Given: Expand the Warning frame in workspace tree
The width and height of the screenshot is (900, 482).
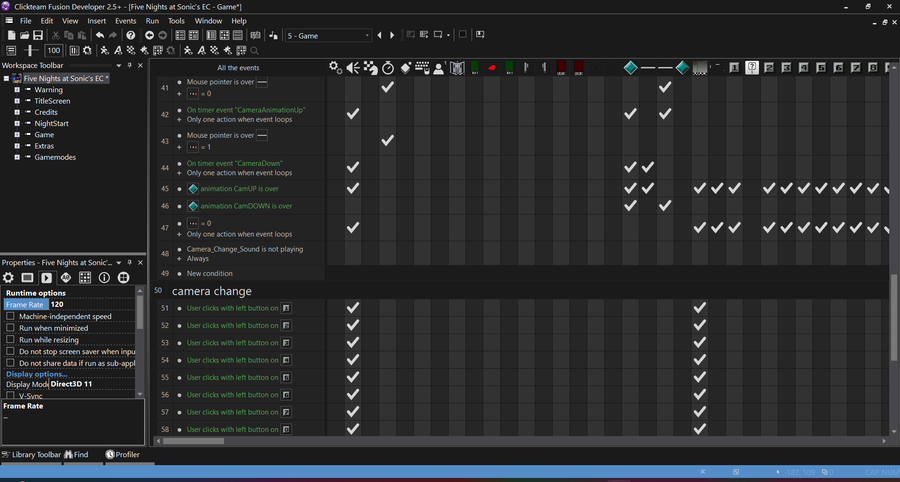Looking at the screenshot, I should 17,90.
